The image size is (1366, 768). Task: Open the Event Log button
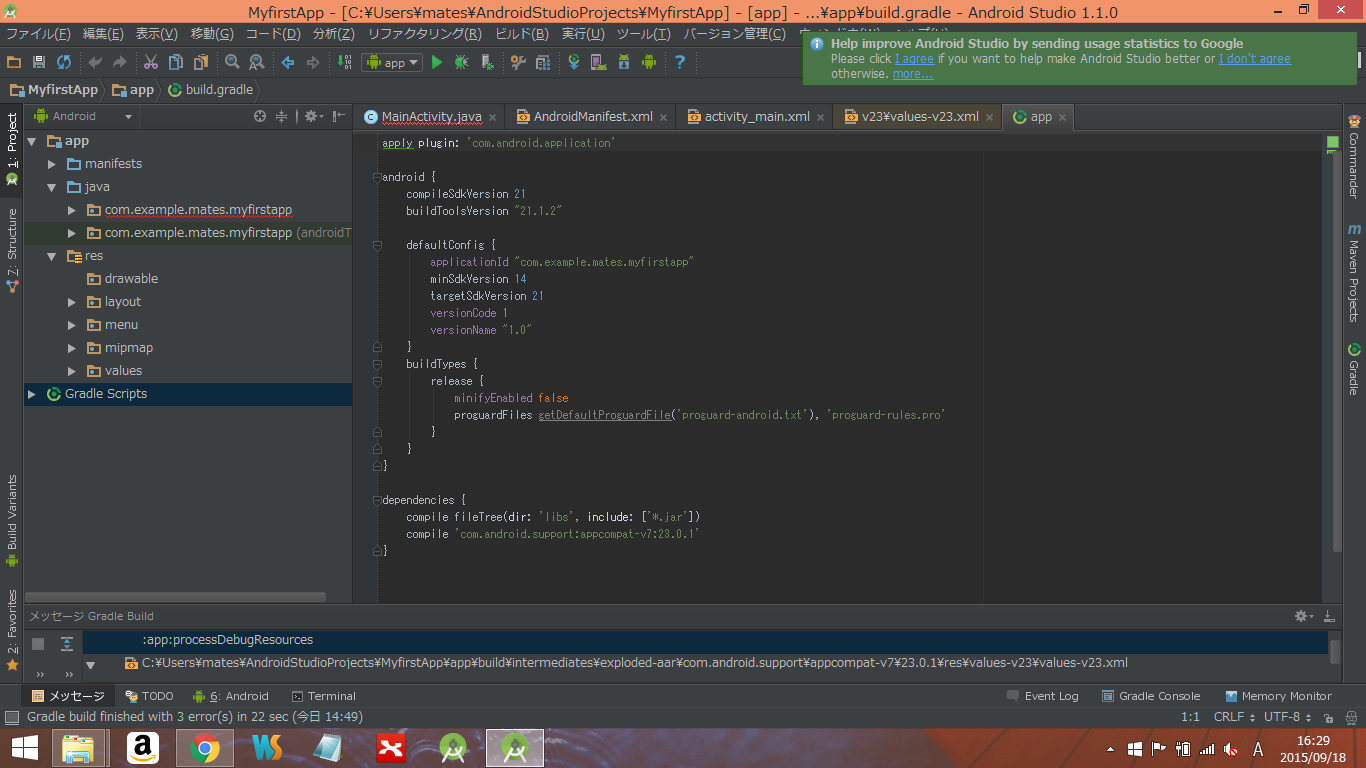point(1041,696)
